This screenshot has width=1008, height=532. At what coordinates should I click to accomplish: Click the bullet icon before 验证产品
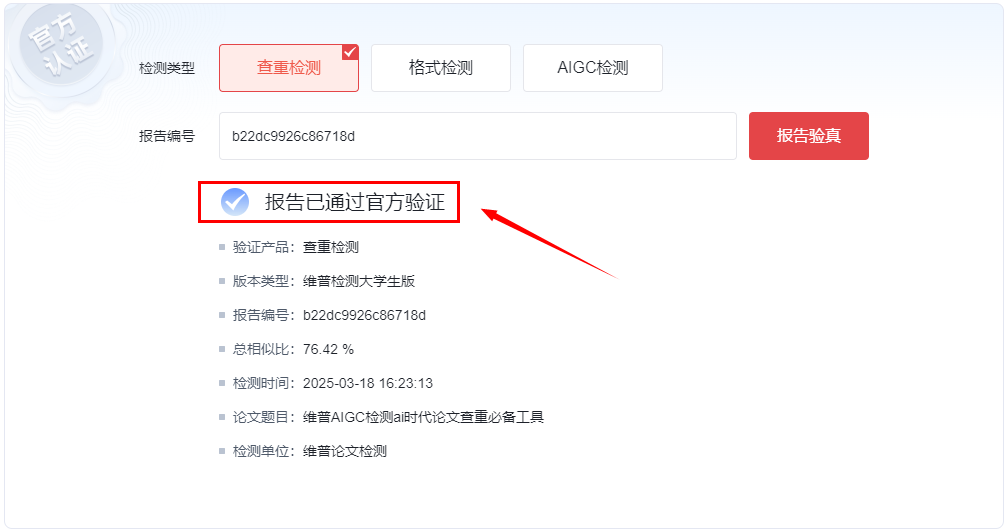pyautogui.click(x=222, y=247)
